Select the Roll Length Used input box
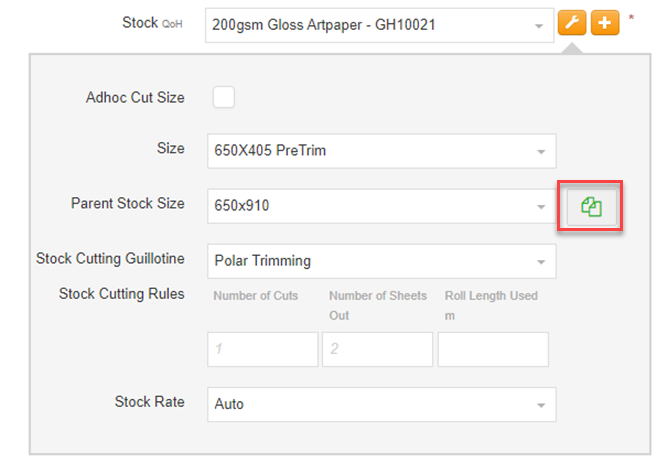The height and width of the screenshot is (463, 657). tap(493, 349)
